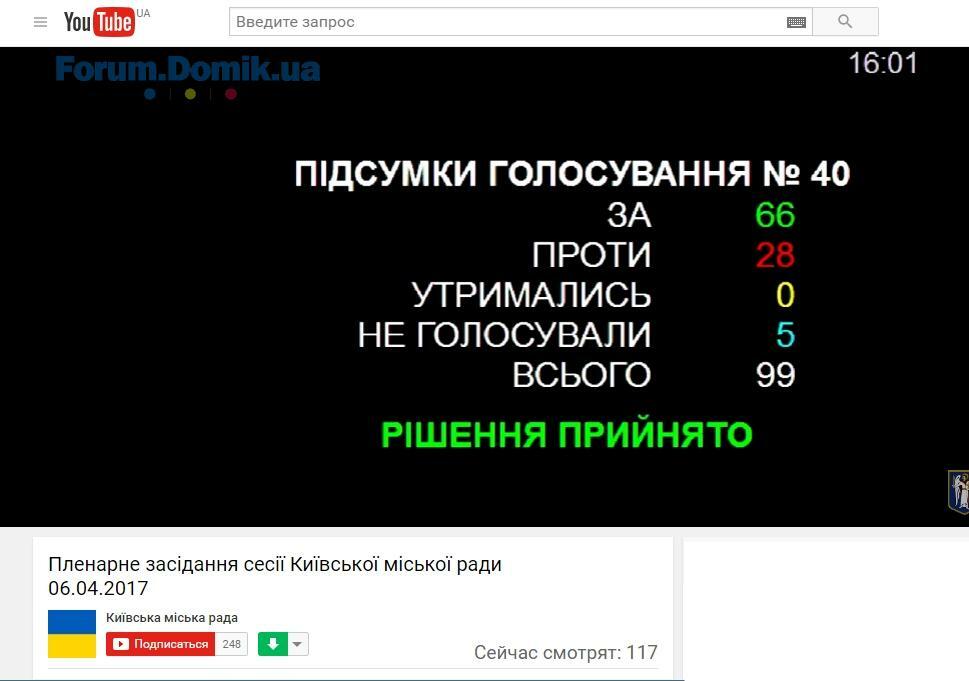This screenshot has width=969, height=681.
Task: Click the Kyiv coat of arms watermark
Action: click(x=958, y=491)
